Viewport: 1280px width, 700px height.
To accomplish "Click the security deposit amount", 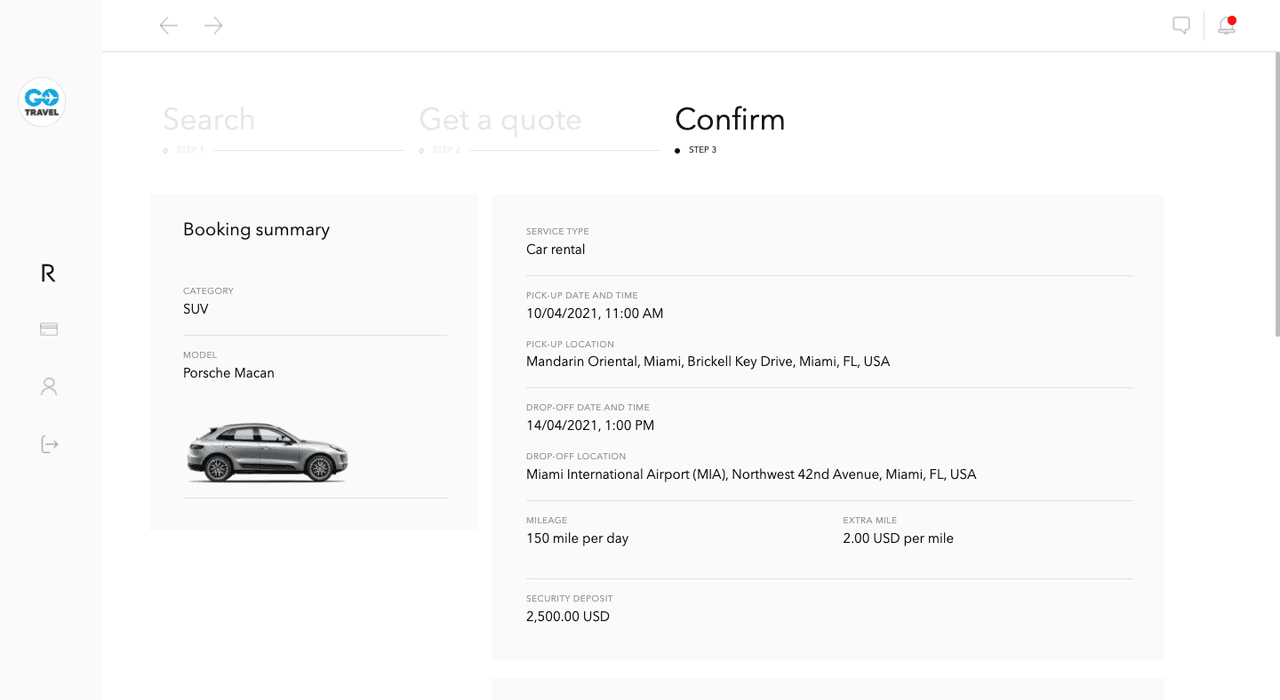I will (568, 617).
